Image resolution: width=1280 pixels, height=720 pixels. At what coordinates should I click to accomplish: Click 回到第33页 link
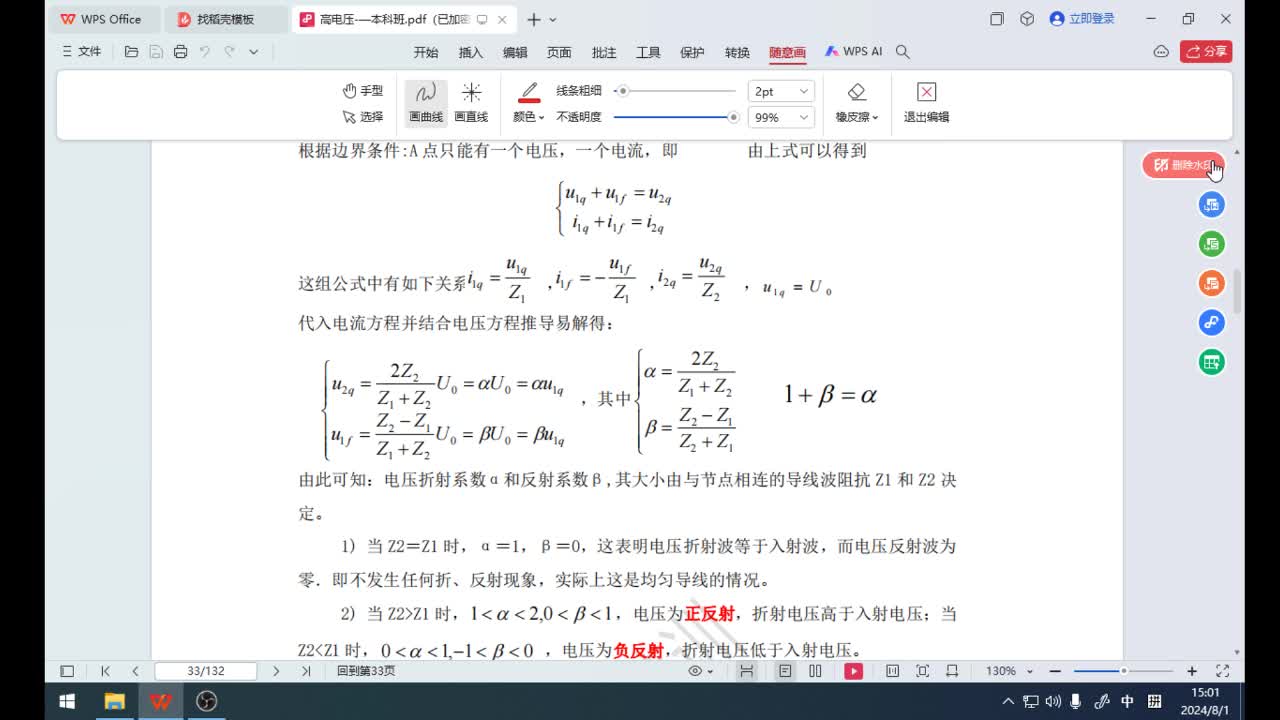pos(366,671)
